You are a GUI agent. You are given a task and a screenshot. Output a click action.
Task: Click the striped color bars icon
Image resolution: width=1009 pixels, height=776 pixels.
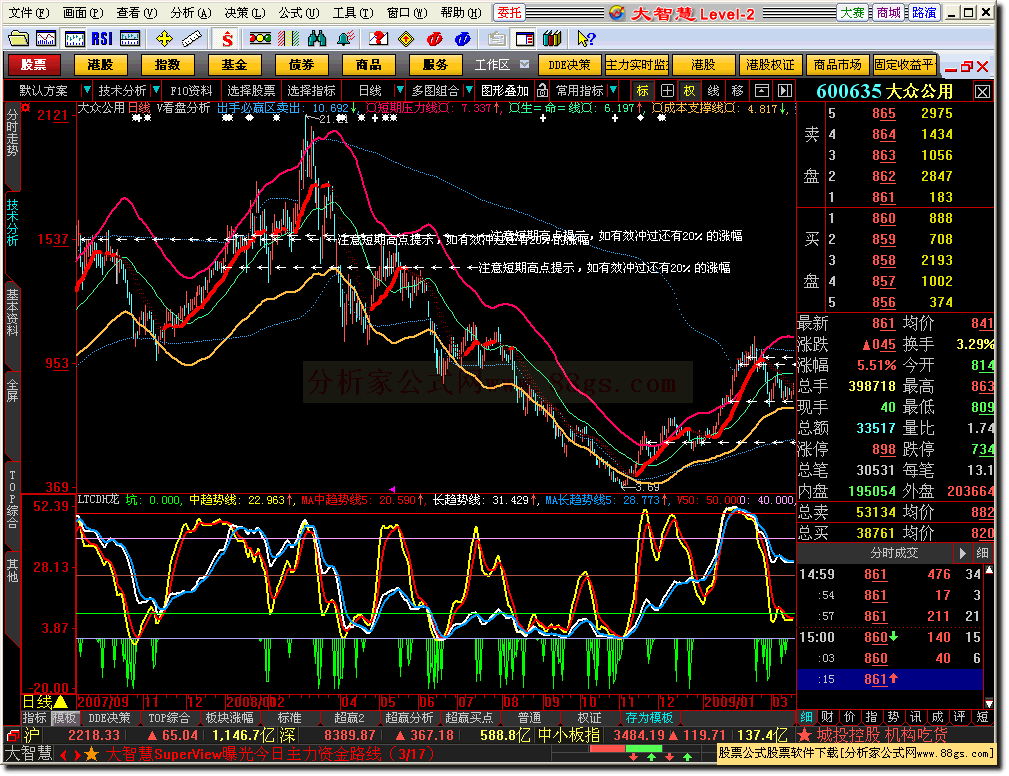pos(288,39)
